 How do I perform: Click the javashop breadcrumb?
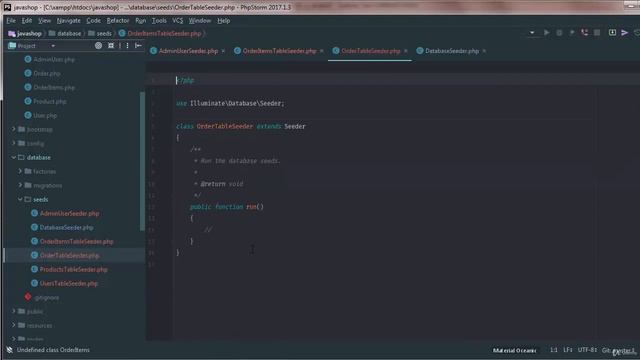[25, 33]
